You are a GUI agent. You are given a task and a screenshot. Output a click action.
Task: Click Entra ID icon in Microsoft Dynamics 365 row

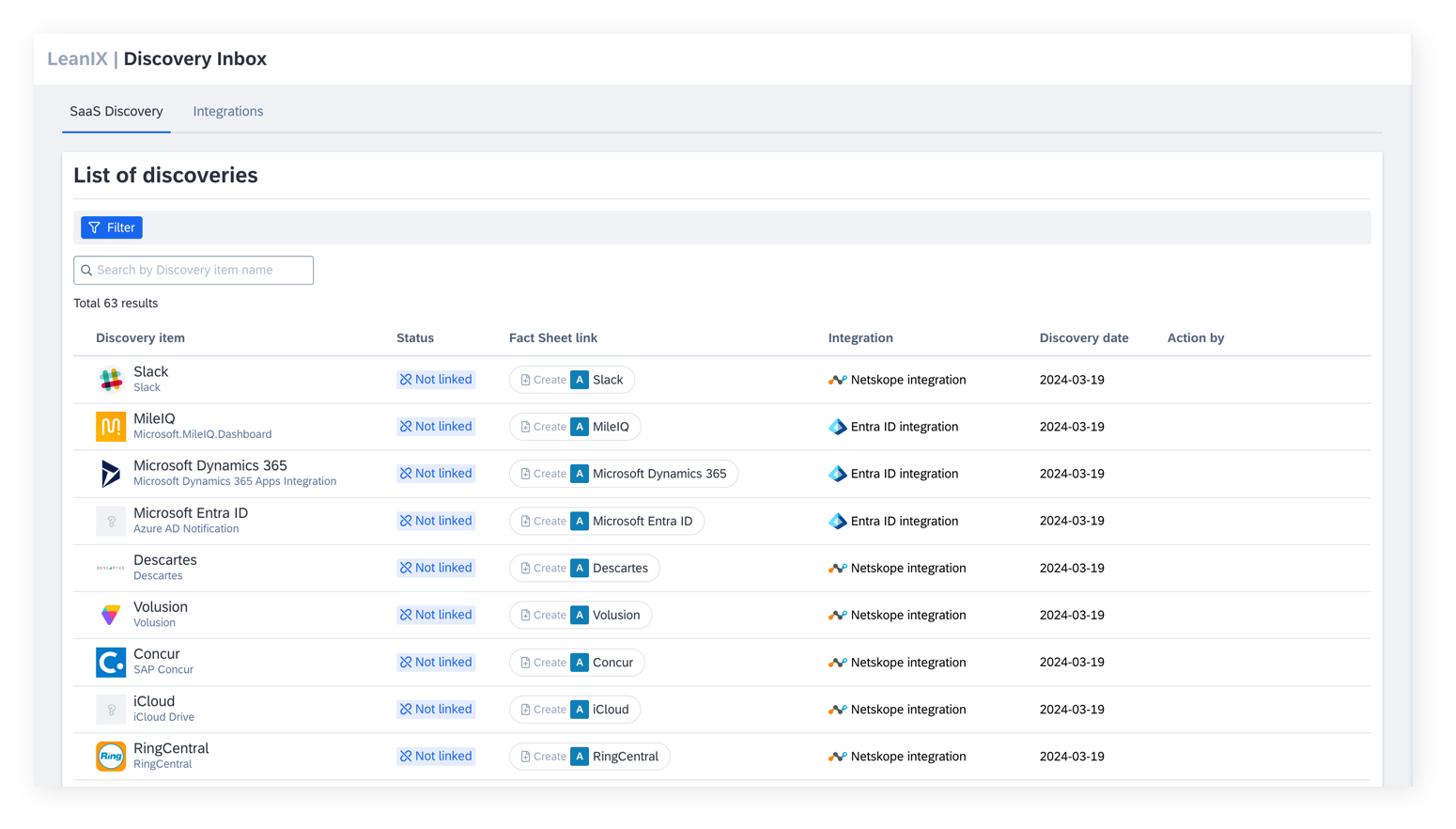click(837, 474)
